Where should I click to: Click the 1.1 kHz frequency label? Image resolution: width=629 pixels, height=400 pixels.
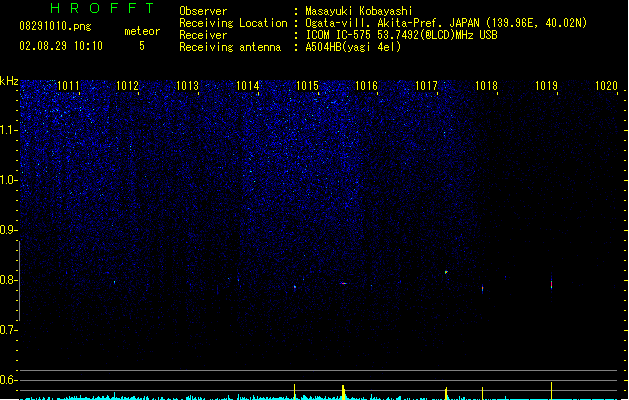(x=8, y=130)
